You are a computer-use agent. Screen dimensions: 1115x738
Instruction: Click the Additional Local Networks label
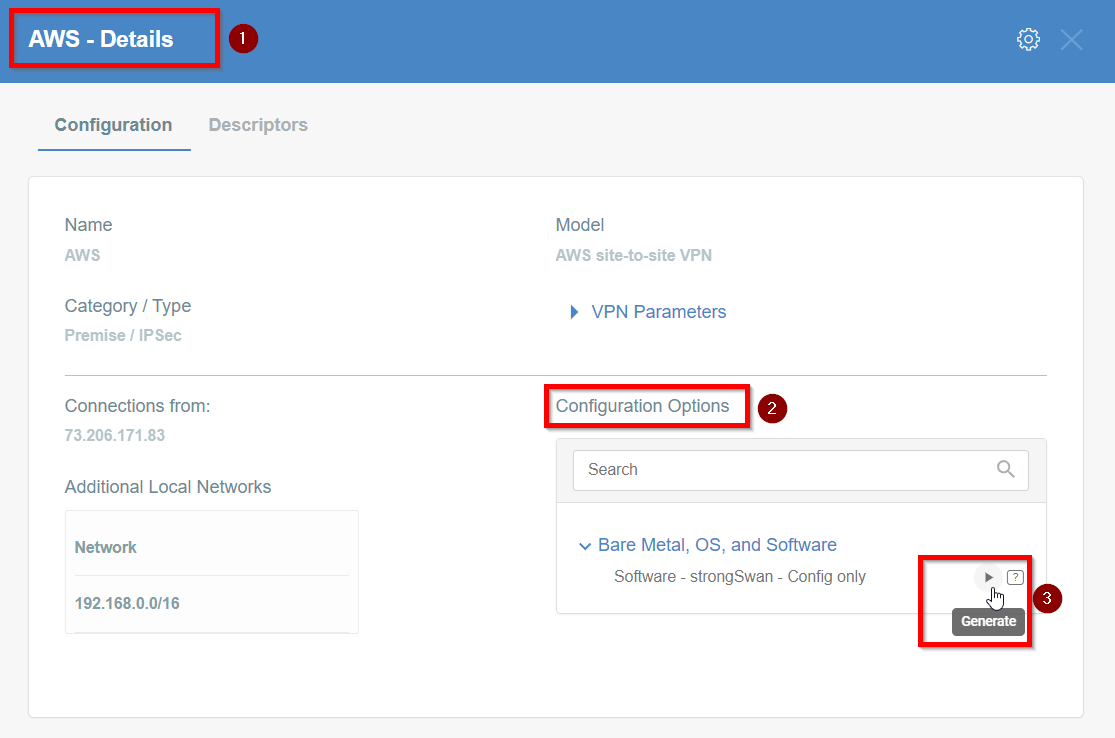[x=168, y=487]
